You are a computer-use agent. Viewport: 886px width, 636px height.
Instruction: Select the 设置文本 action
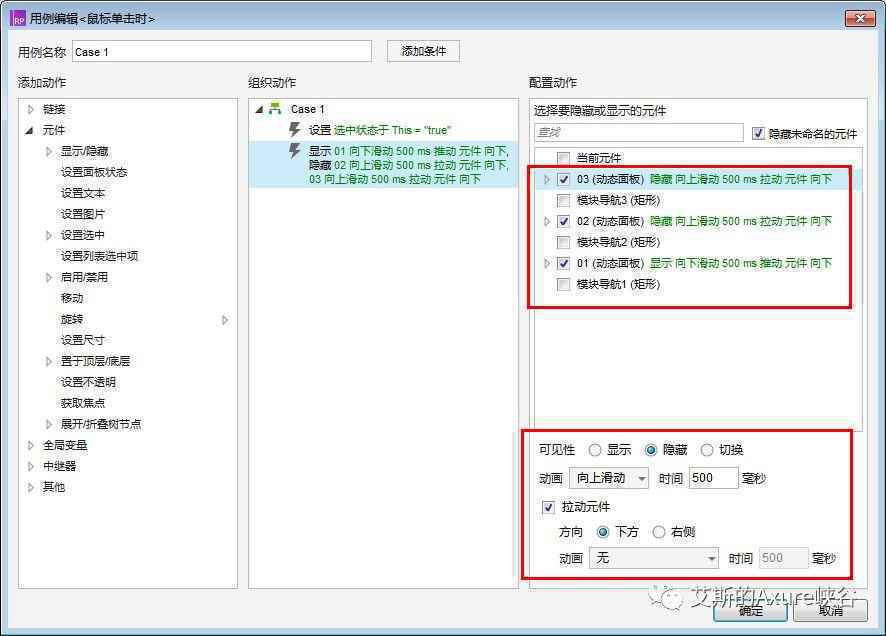82,193
